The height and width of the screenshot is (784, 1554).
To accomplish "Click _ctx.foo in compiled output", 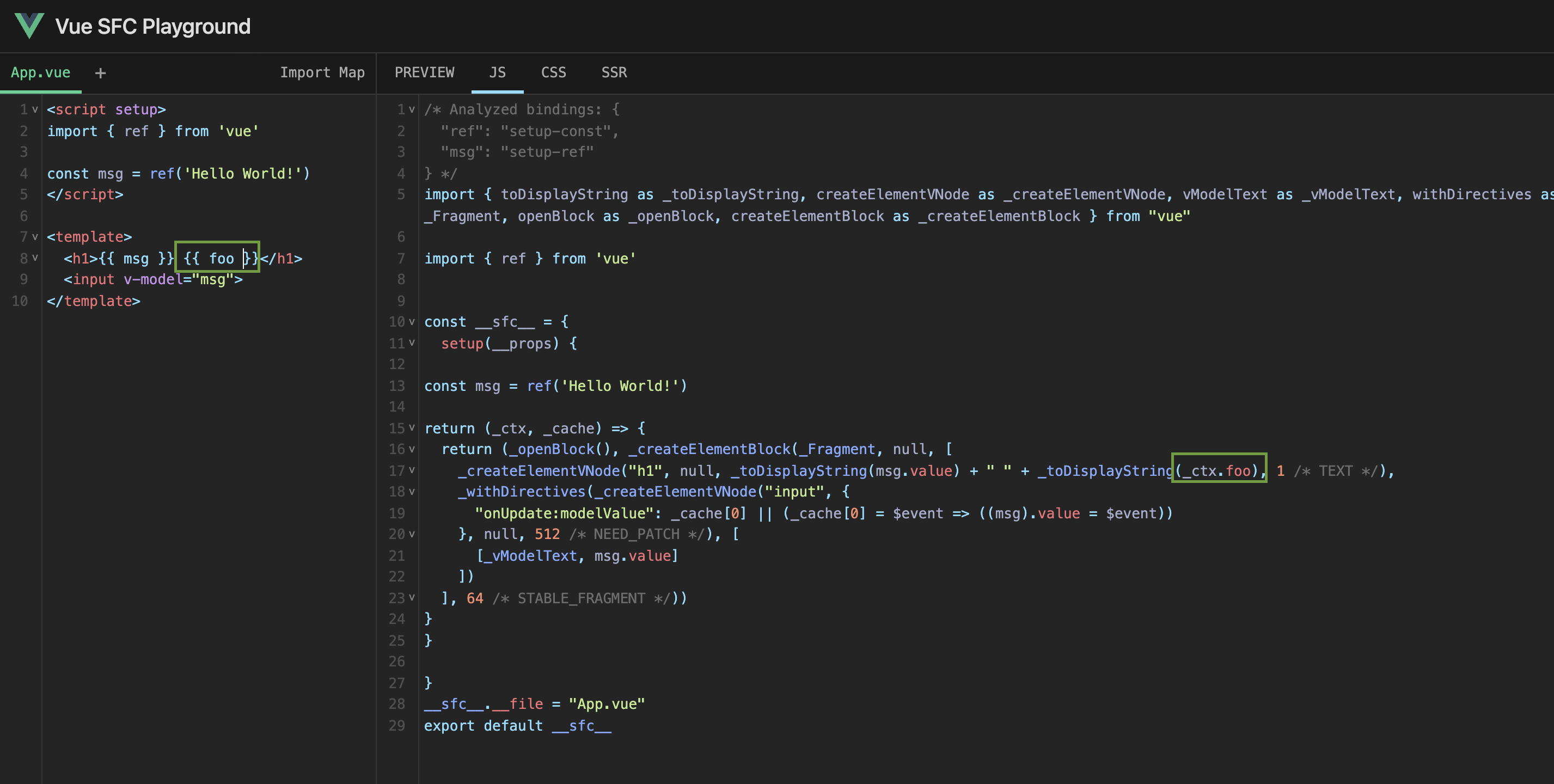I will click(x=1216, y=471).
